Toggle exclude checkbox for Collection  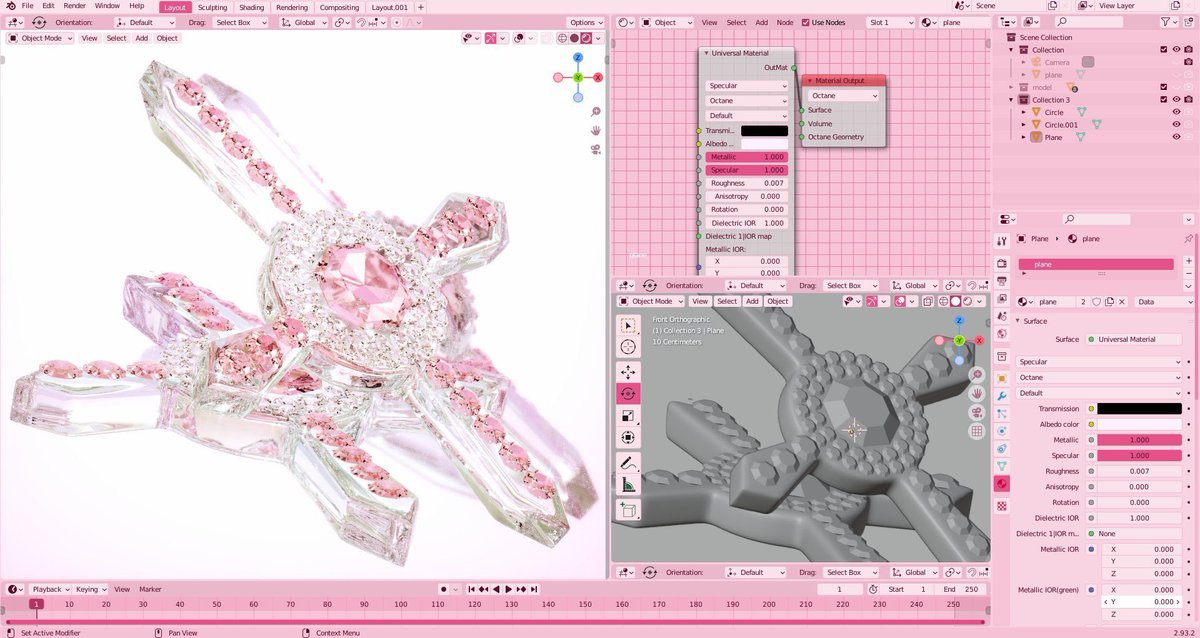(x=1164, y=49)
